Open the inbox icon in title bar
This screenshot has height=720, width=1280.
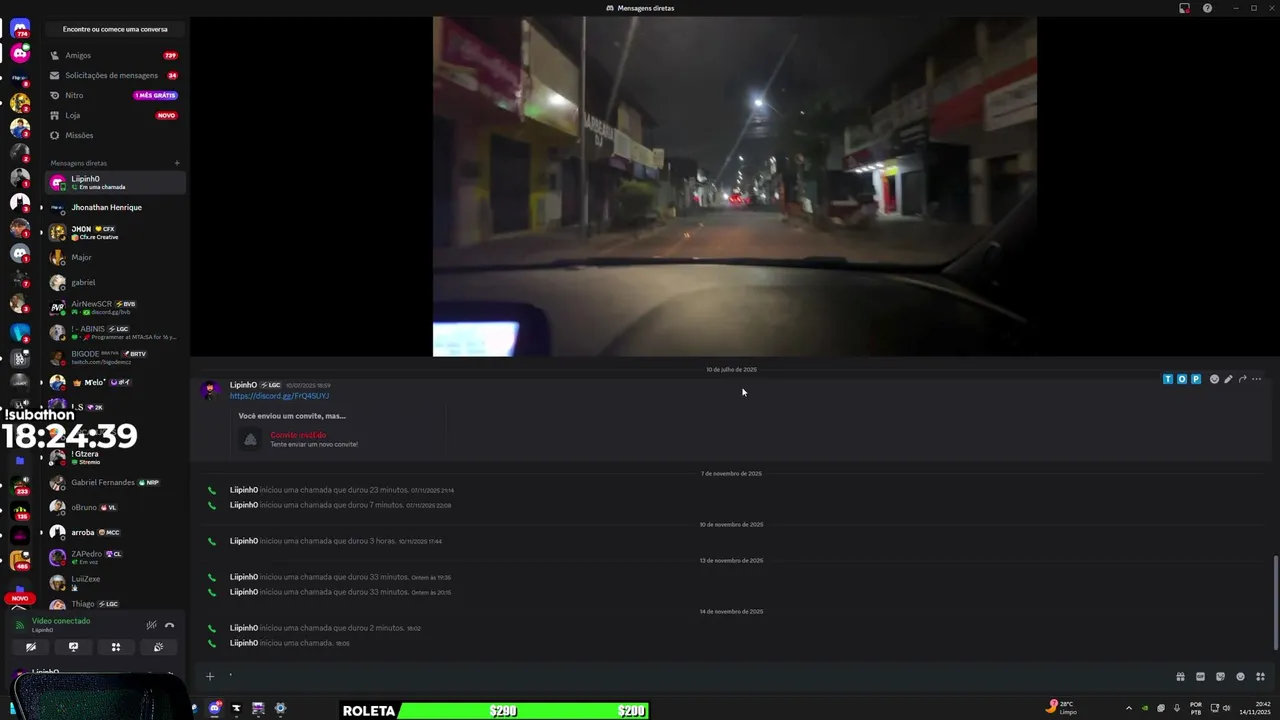point(1184,8)
